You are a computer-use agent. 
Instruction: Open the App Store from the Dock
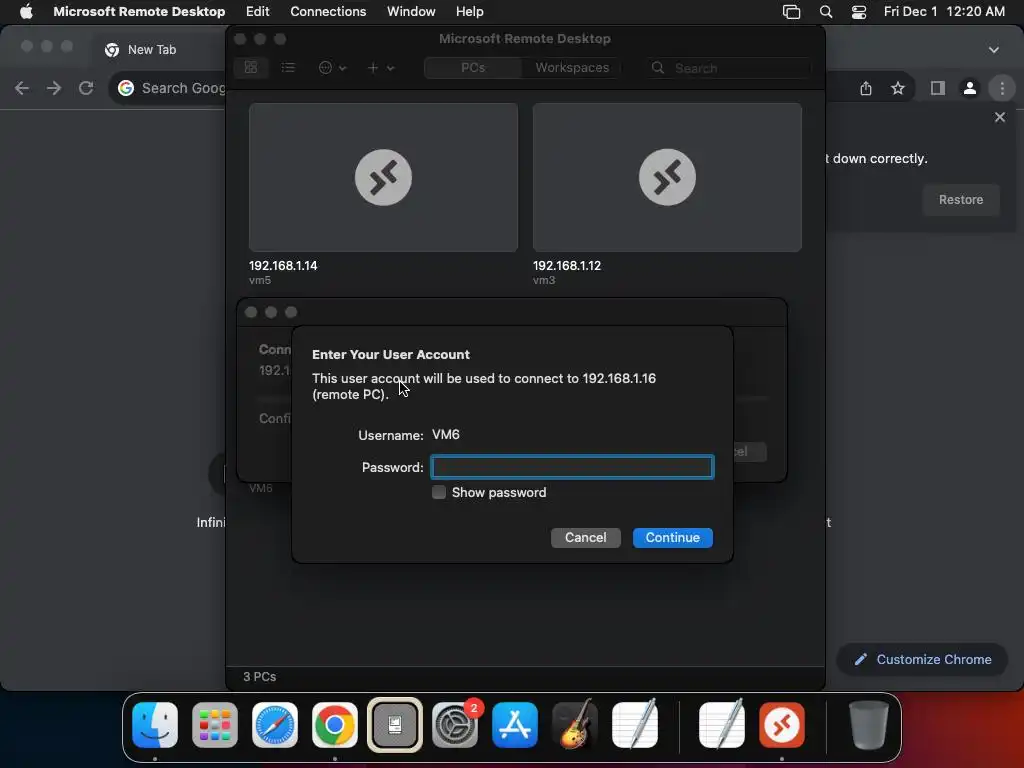pos(515,725)
